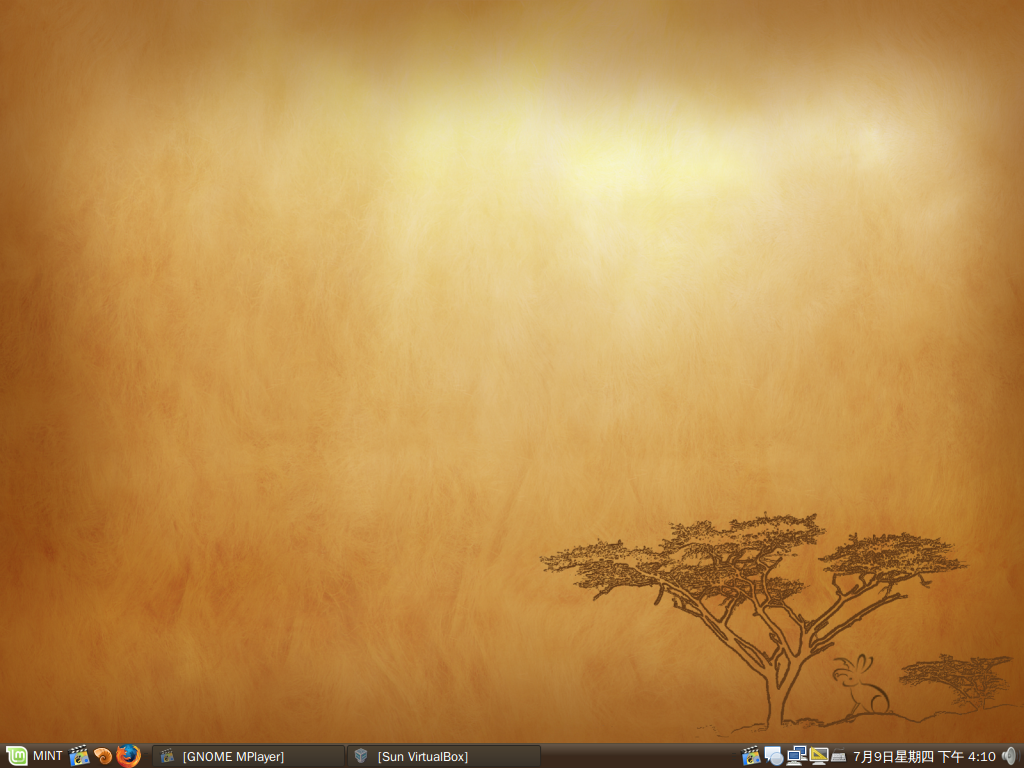Screen dimensions: 1024x768
Task: Open the calendar from the clock 4:10
Action: tap(924, 757)
